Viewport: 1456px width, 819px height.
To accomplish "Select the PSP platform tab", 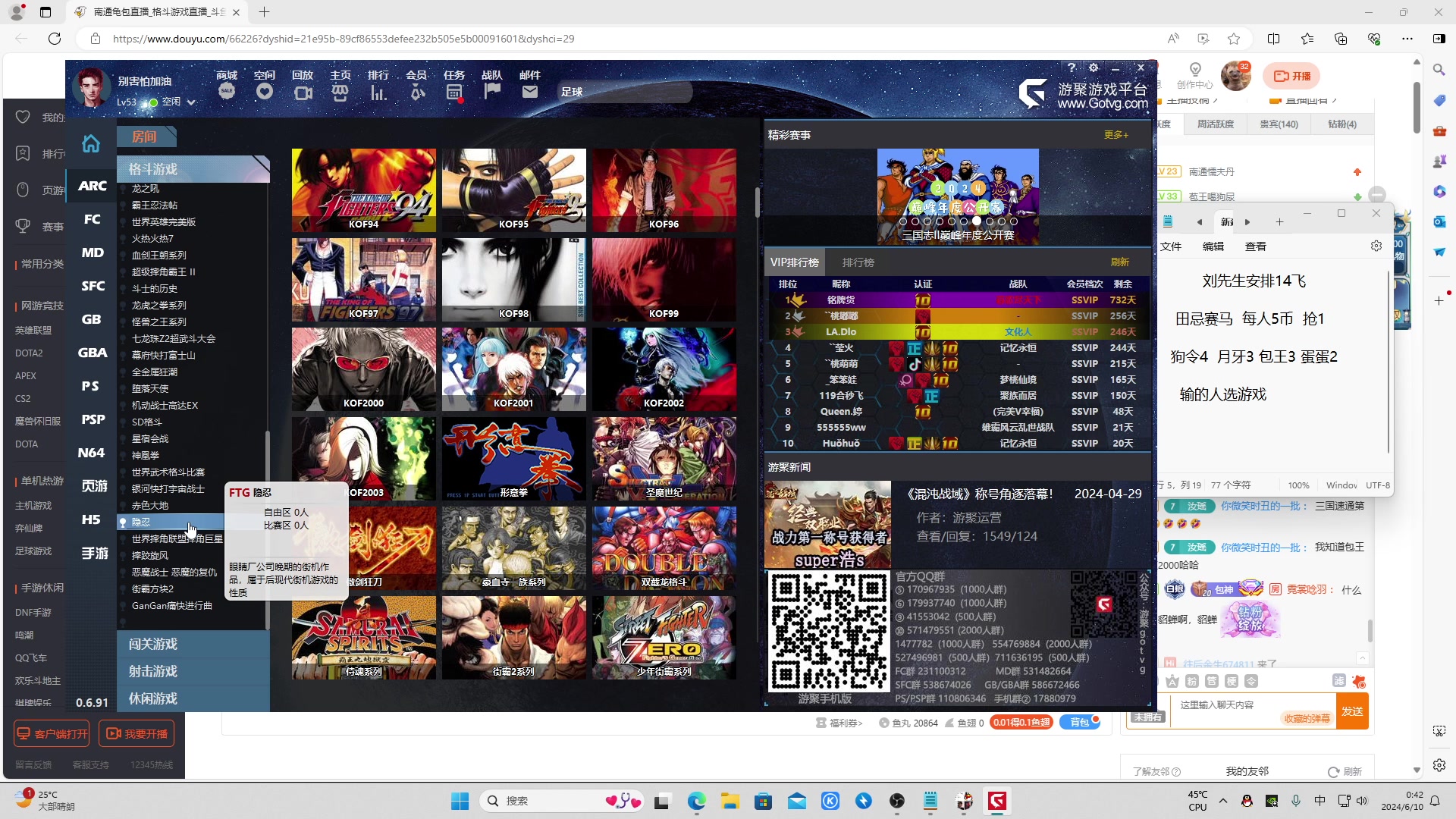I will coord(93,419).
